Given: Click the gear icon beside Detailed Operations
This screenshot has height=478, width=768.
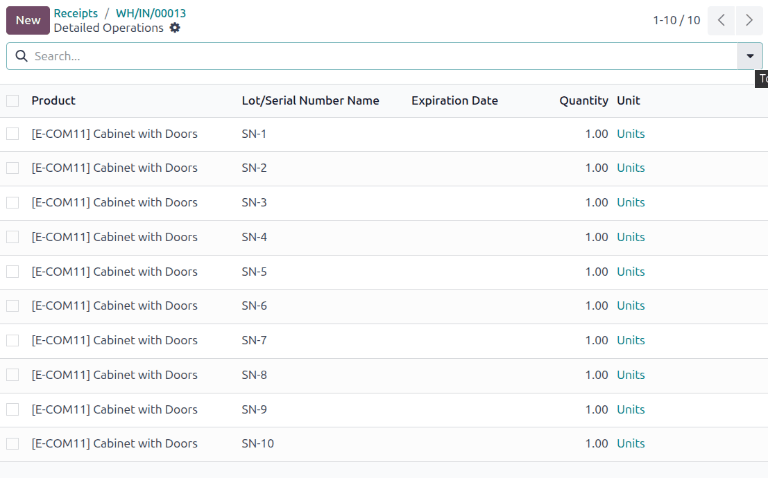Looking at the screenshot, I should point(175,28).
